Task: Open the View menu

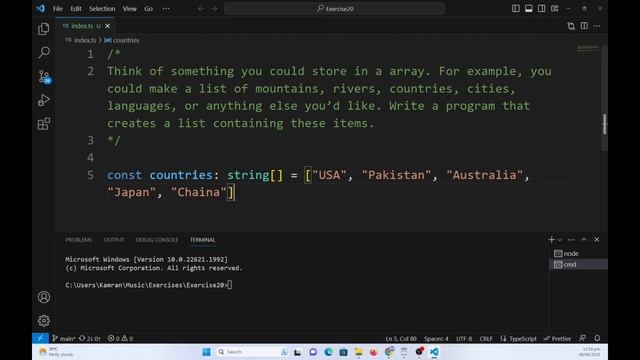Action: (x=129, y=9)
